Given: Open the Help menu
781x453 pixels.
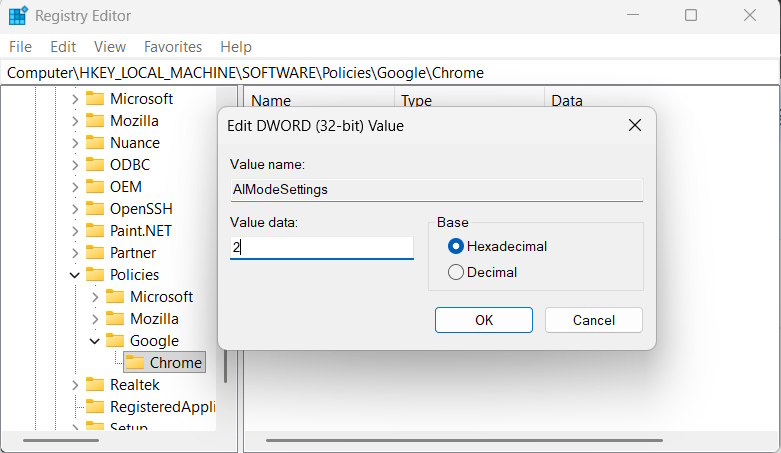Looking at the screenshot, I should coord(236,47).
